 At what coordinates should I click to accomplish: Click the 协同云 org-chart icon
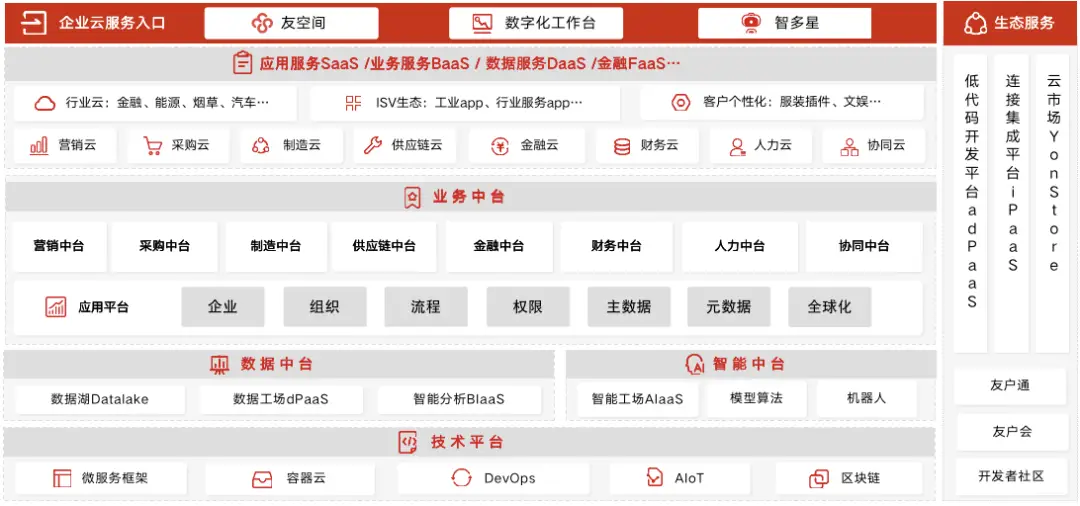pyautogui.click(x=849, y=145)
